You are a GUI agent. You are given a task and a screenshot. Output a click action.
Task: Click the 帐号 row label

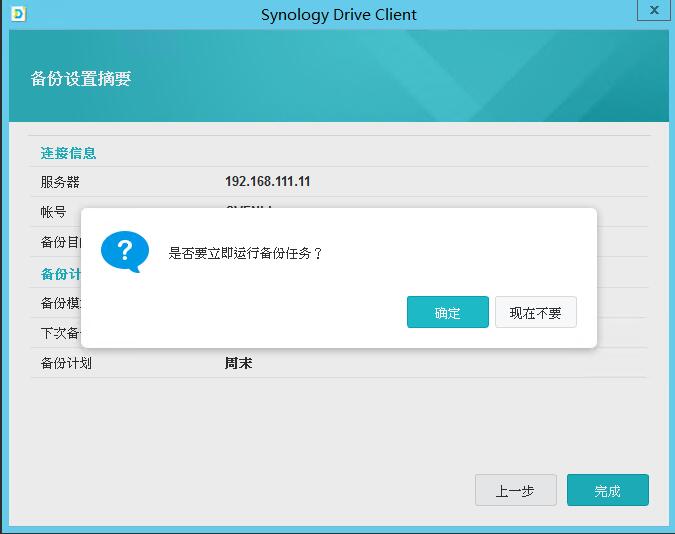pos(53,212)
